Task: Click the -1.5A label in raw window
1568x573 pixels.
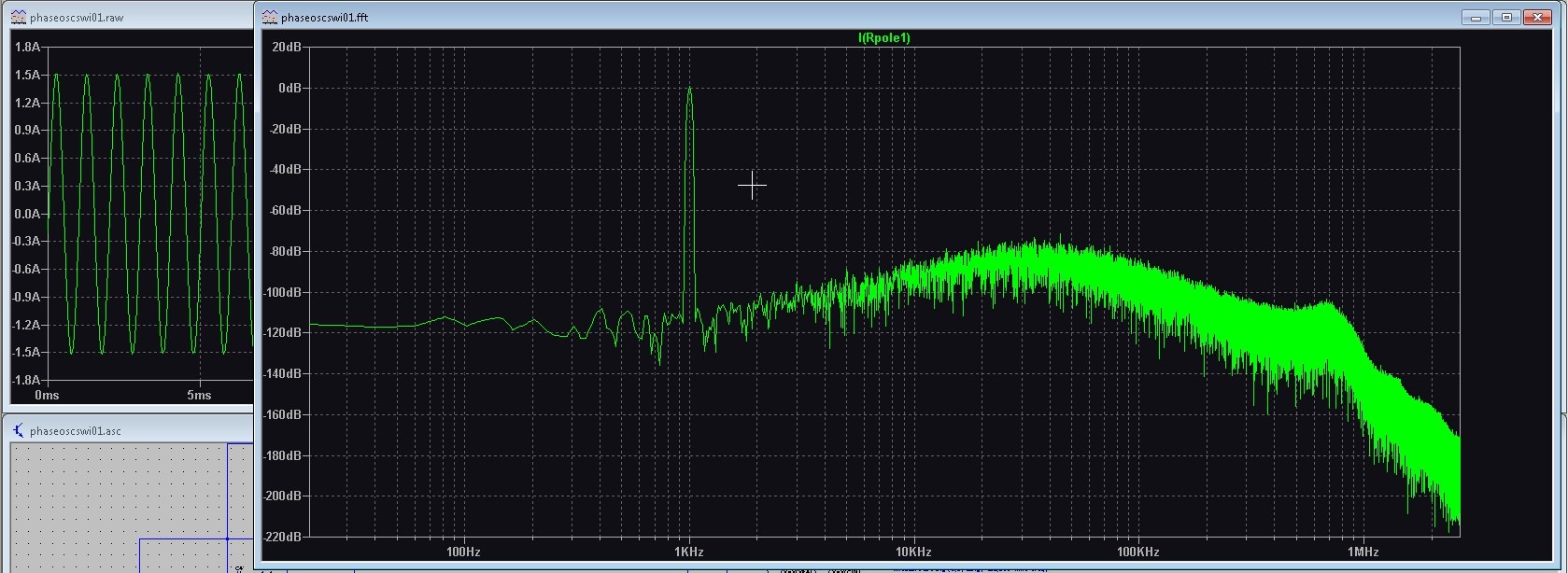Action: pyautogui.click(x=25, y=353)
